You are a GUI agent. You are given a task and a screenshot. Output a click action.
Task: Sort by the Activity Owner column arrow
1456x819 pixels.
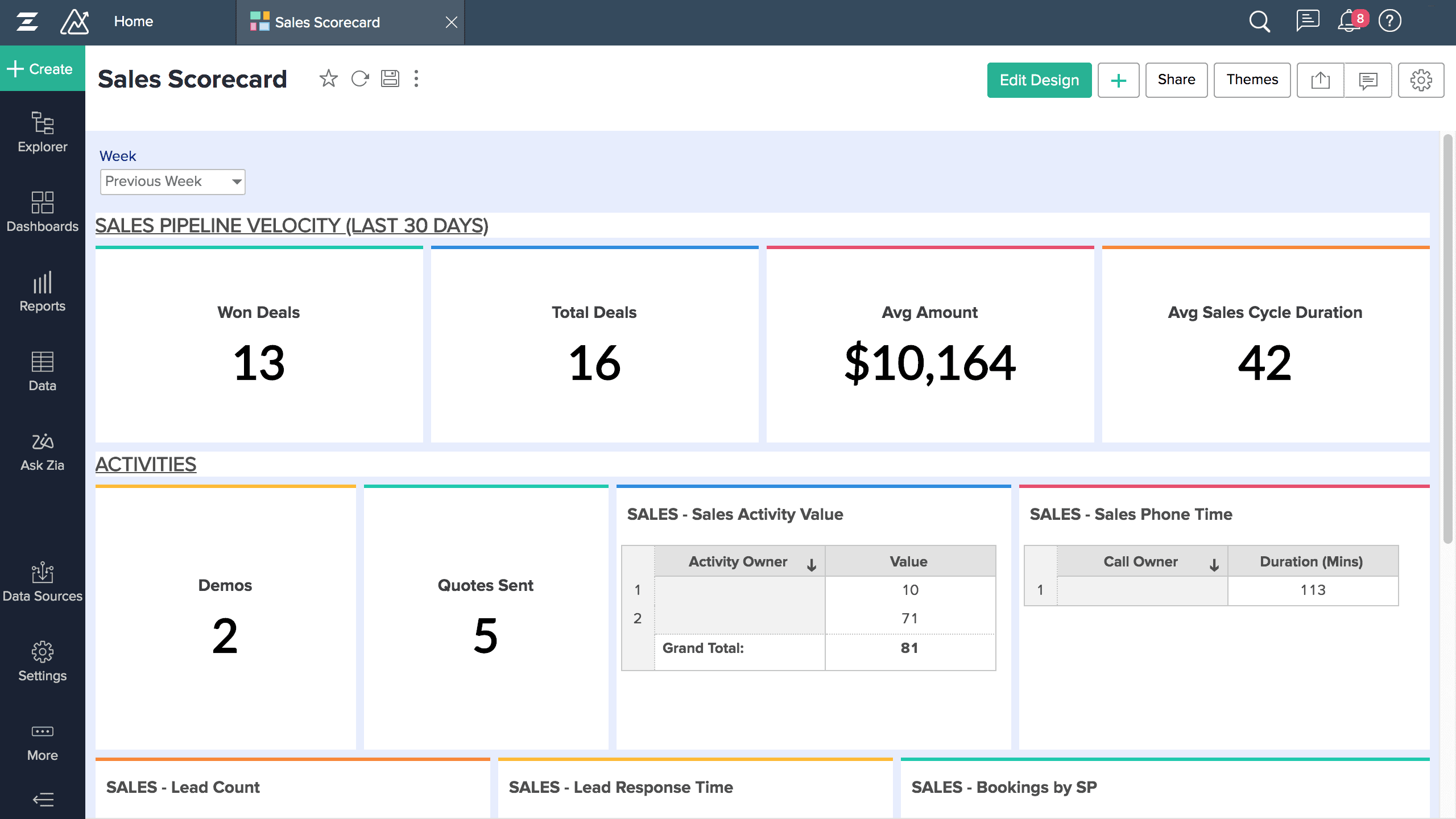[x=812, y=564]
